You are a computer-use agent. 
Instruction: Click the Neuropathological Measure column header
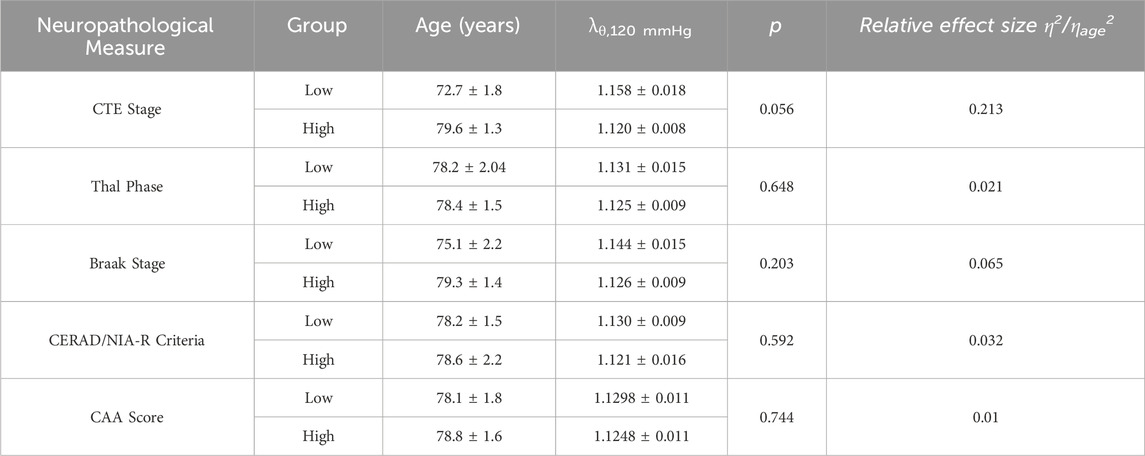[x=128, y=36]
